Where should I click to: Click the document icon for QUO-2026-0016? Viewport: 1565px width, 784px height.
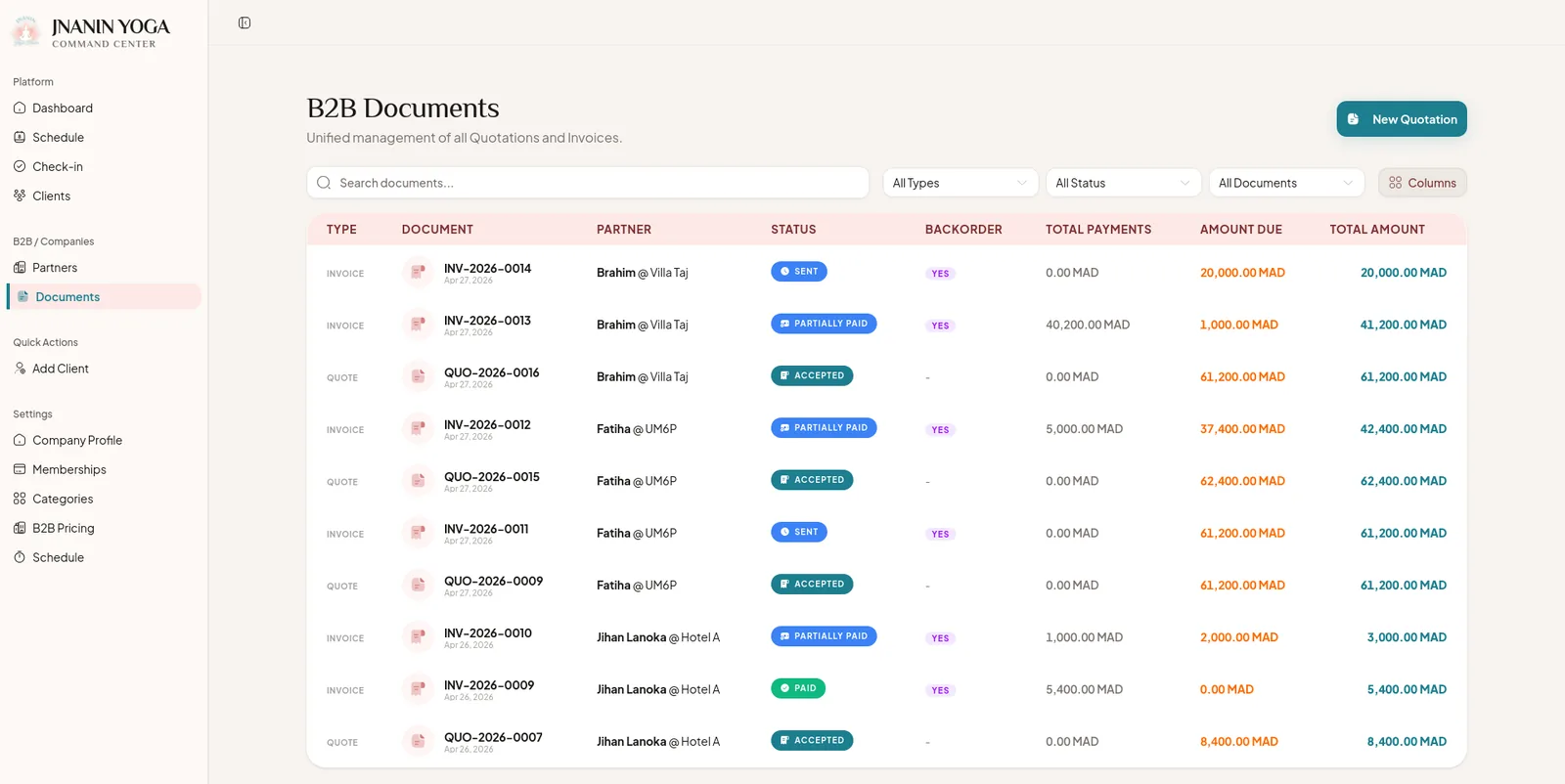click(x=418, y=376)
